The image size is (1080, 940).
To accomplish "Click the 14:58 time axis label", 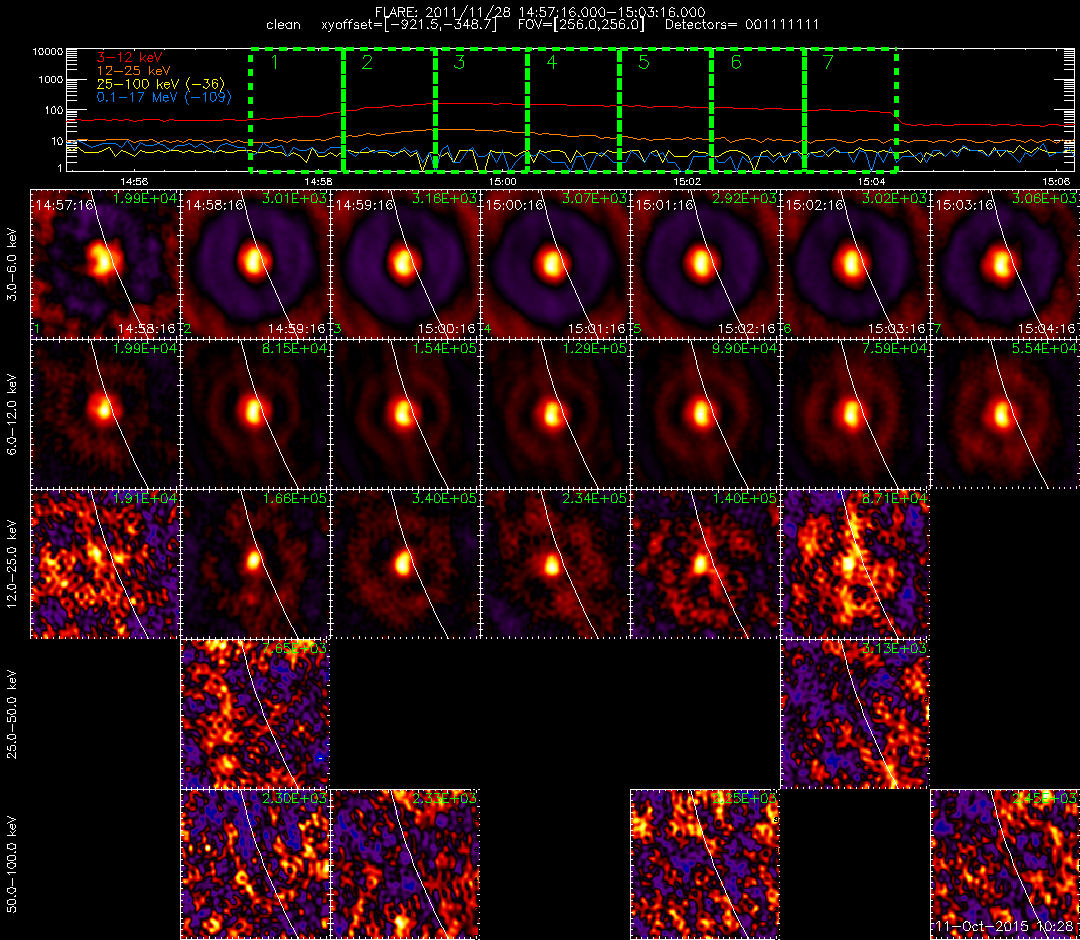I will (x=318, y=181).
